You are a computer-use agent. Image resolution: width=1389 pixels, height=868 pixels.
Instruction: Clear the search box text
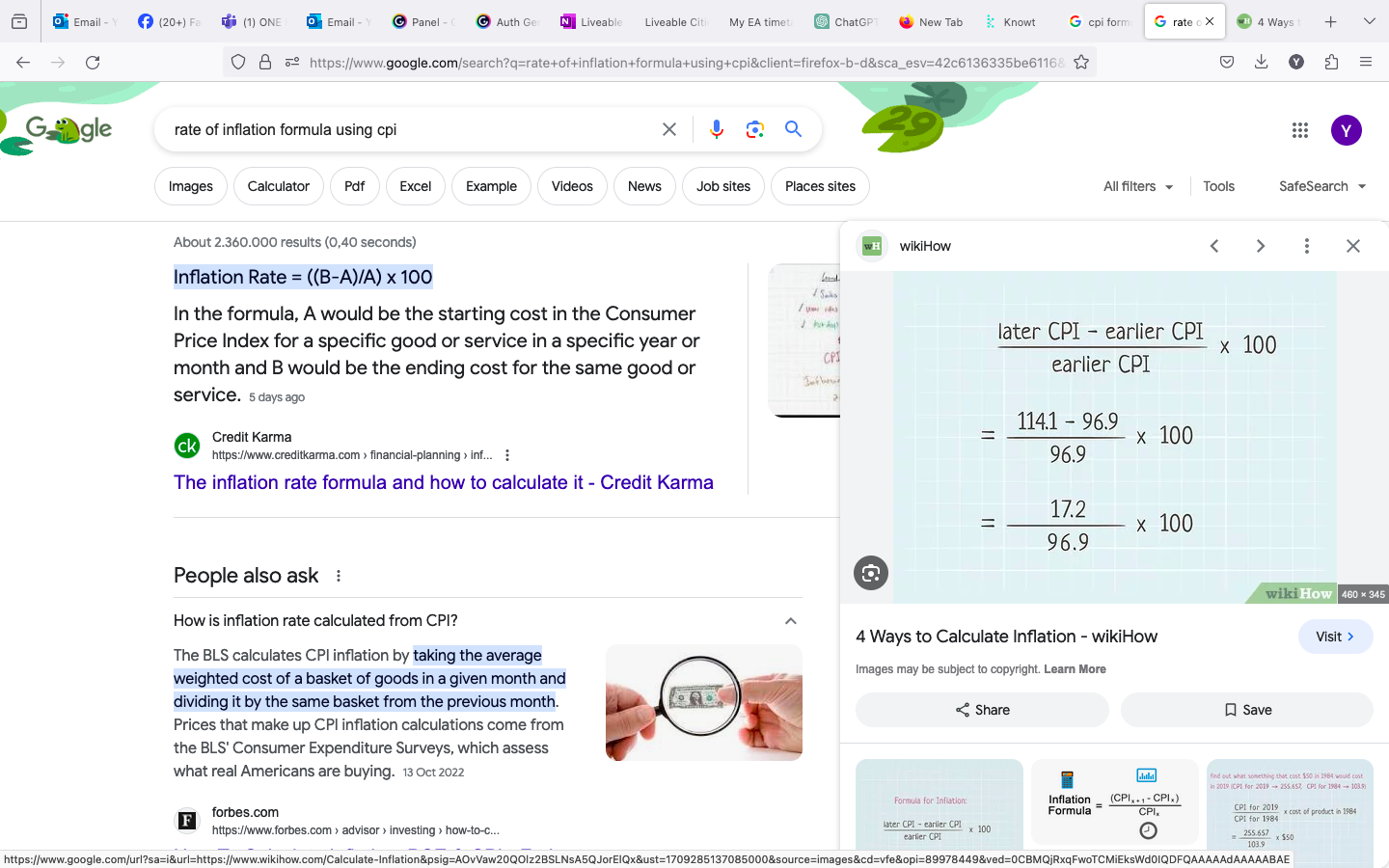[668, 129]
